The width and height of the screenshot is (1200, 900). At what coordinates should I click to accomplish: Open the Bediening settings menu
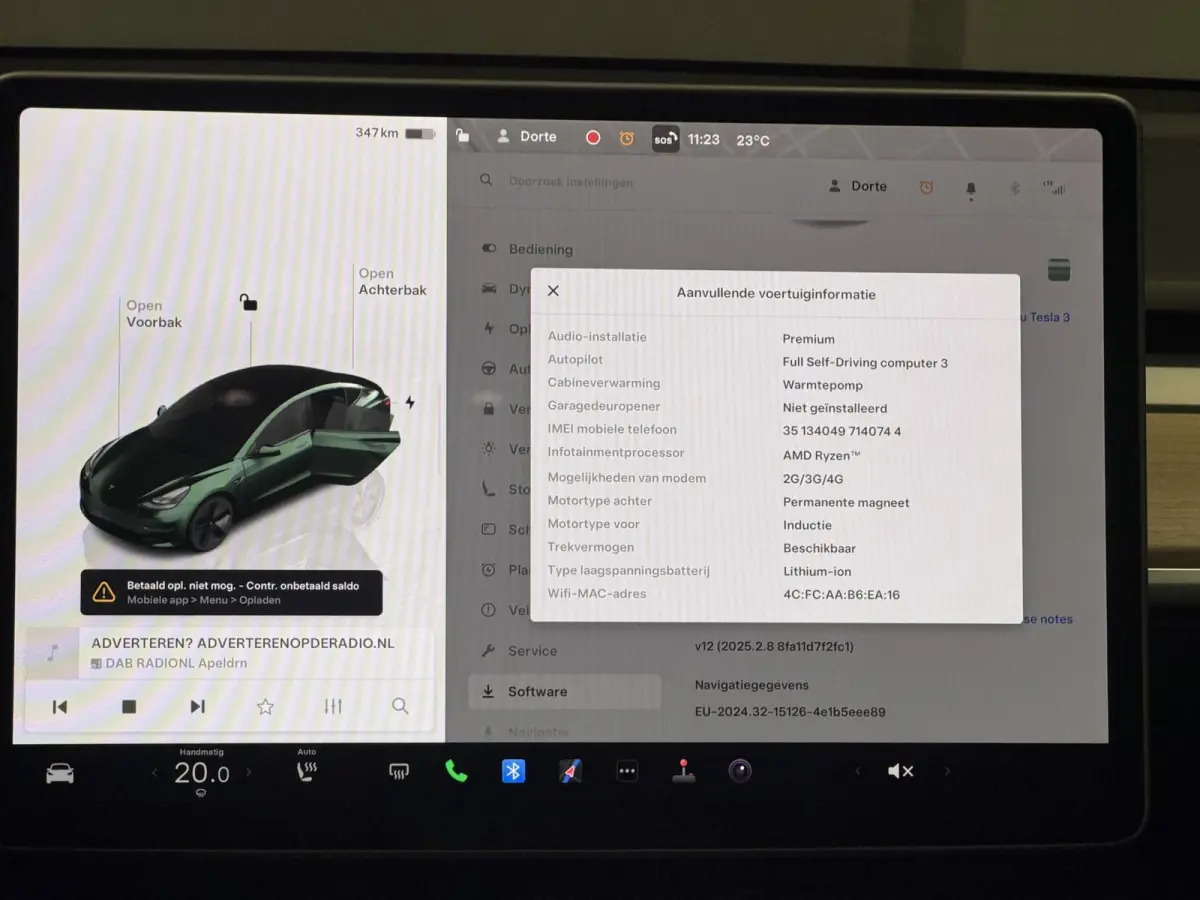click(x=528, y=249)
